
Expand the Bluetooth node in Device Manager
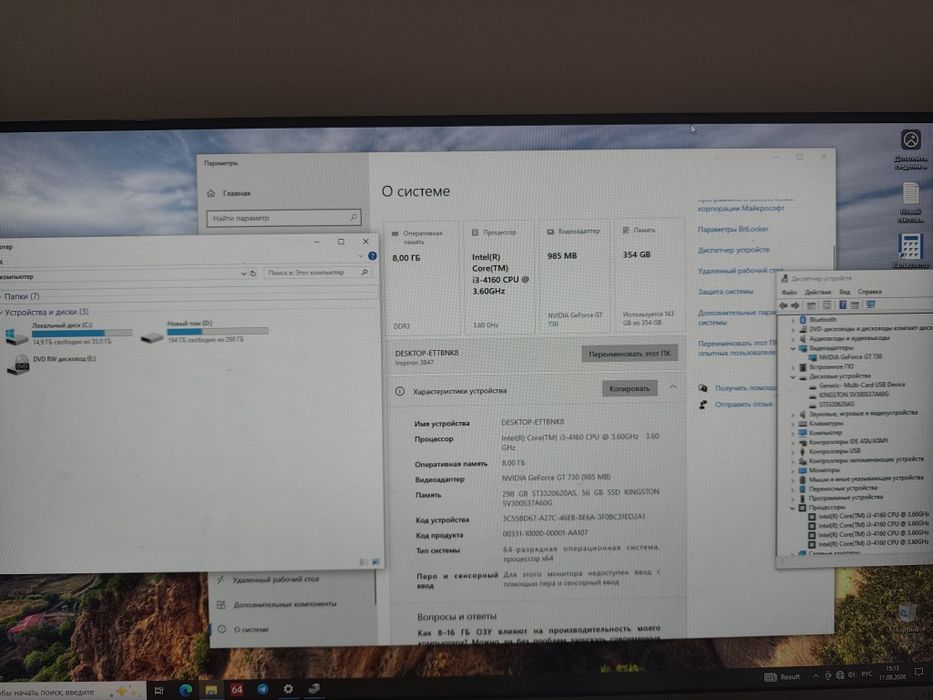pos(793,320)
